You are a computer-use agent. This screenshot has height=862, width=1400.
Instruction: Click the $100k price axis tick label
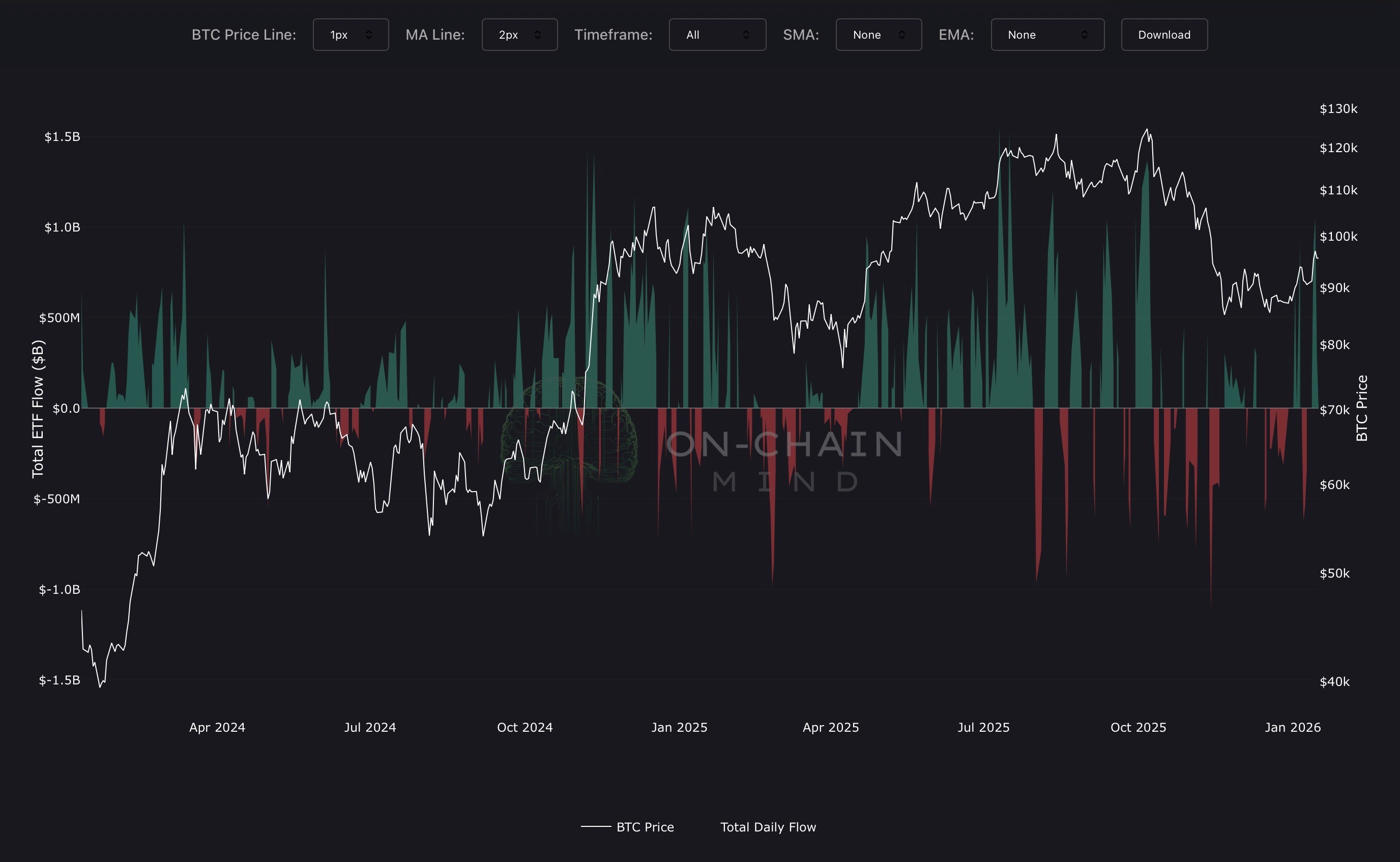click(1338, 236)
